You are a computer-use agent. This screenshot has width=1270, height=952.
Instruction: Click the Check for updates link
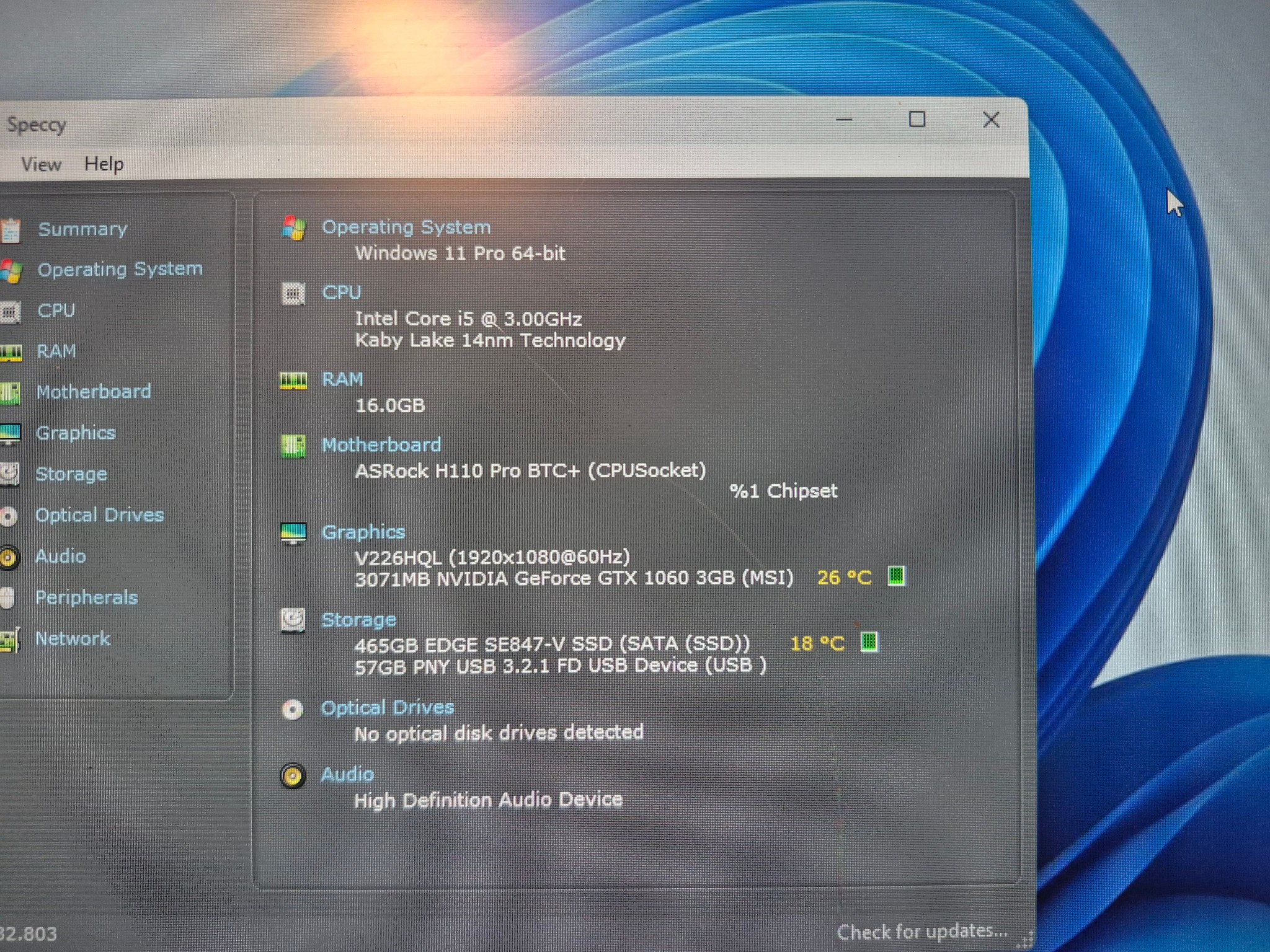click(x=922, y=931)
